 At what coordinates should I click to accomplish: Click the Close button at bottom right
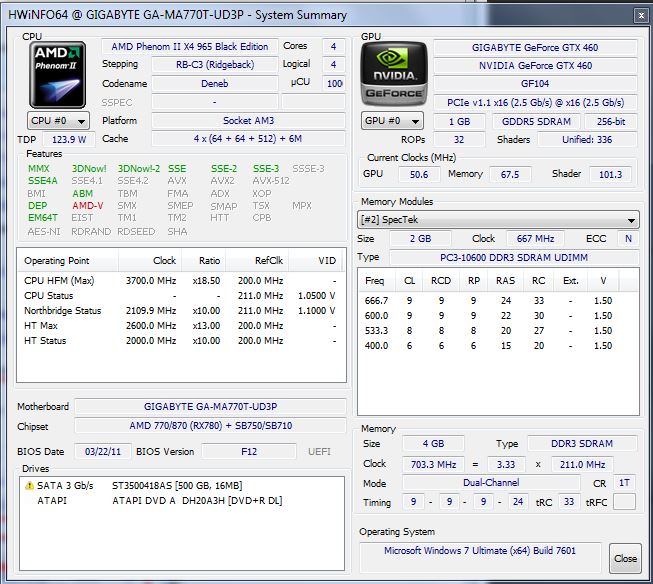tap(625, 558)
